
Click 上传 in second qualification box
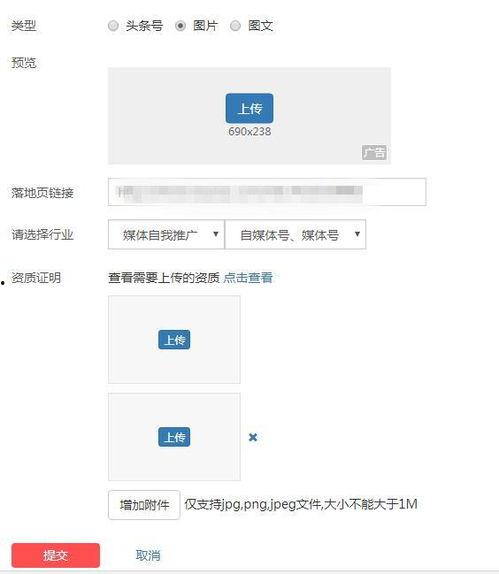coord(174,437)
